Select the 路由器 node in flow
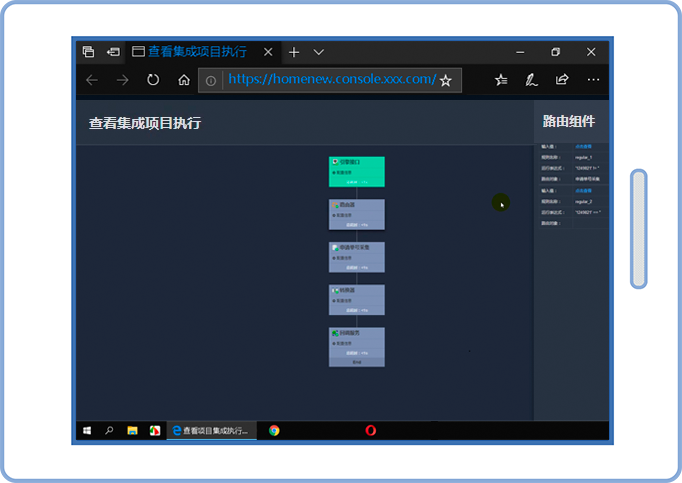This screenshot has height=483, width=682. (356, 214)
